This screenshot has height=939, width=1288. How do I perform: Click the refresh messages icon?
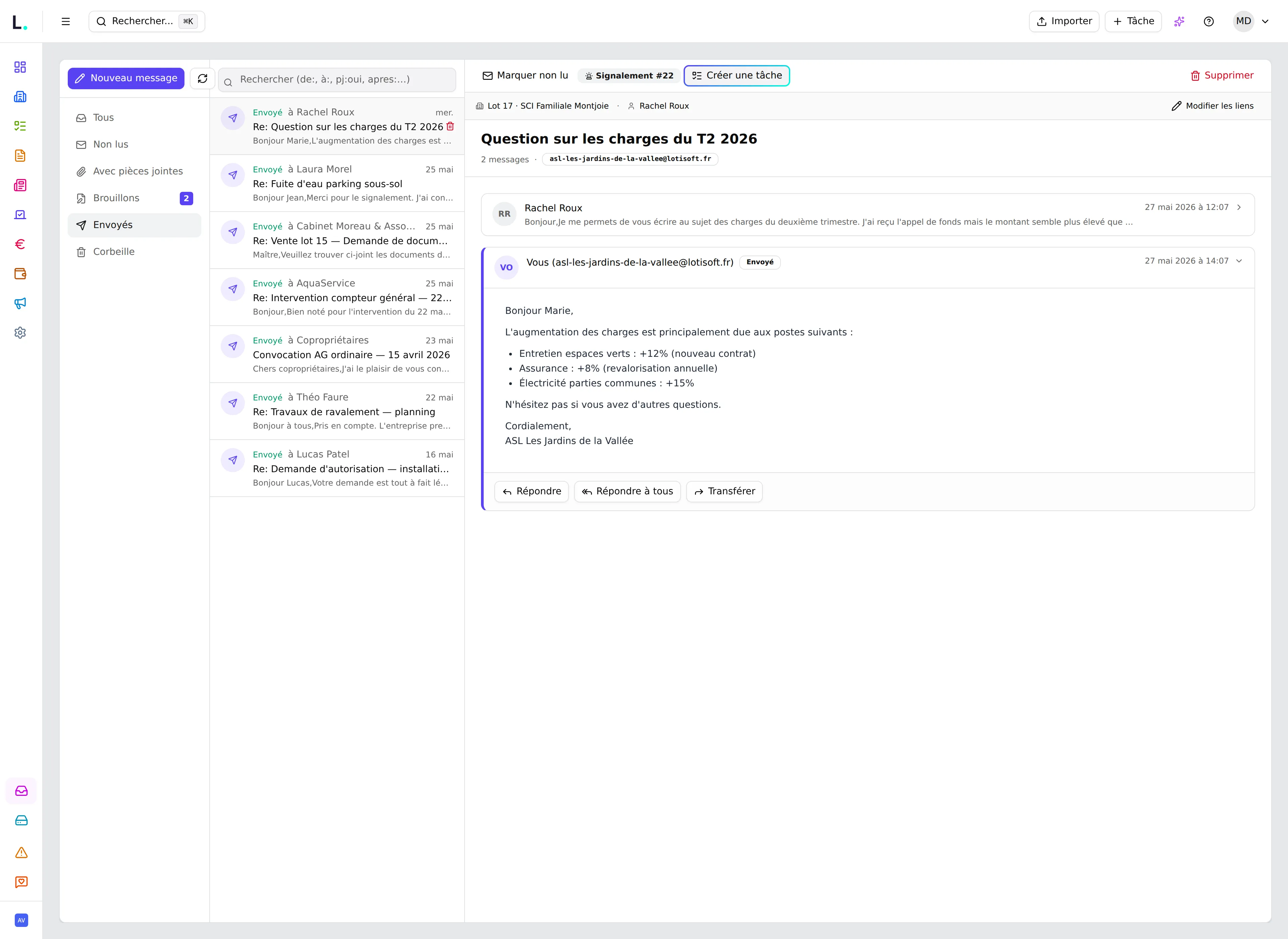(x=202, y=78)
